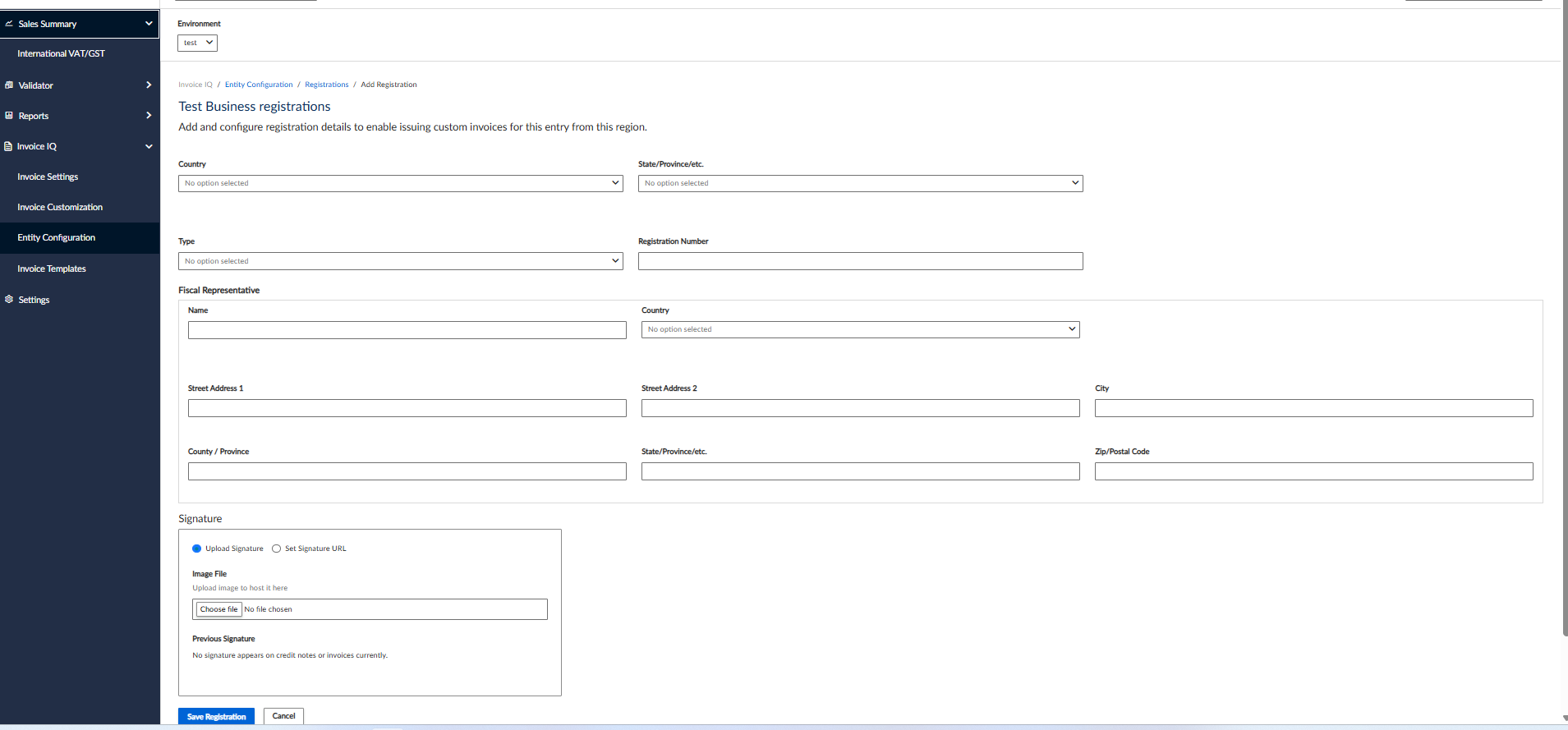The height and width of the screenshot is (730, 1568).
Task: Collapse the Sales Summary menu chevron
Action: (x=149, y=24)
